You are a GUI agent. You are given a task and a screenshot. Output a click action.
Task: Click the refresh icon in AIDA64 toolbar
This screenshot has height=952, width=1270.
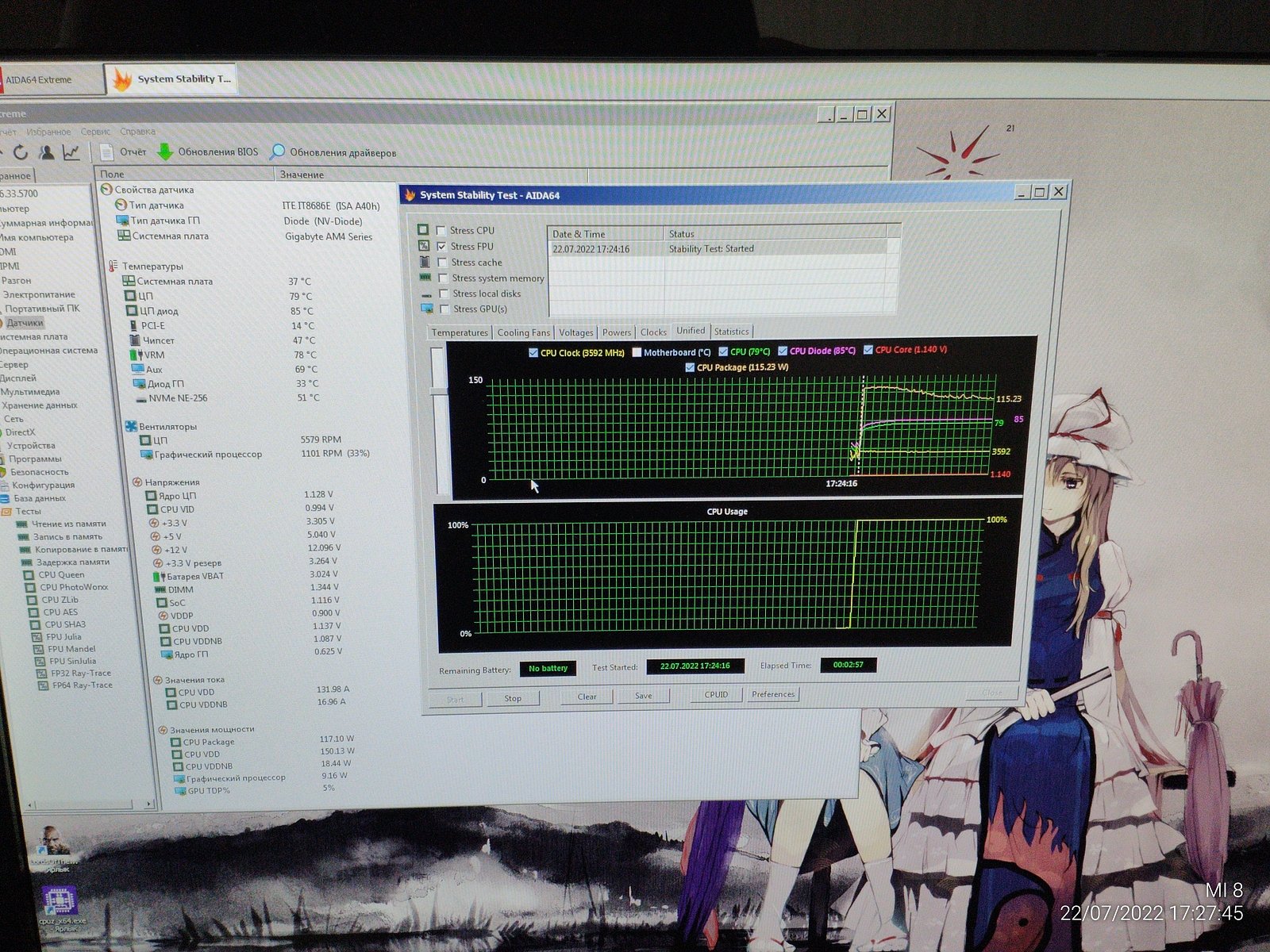21,152
